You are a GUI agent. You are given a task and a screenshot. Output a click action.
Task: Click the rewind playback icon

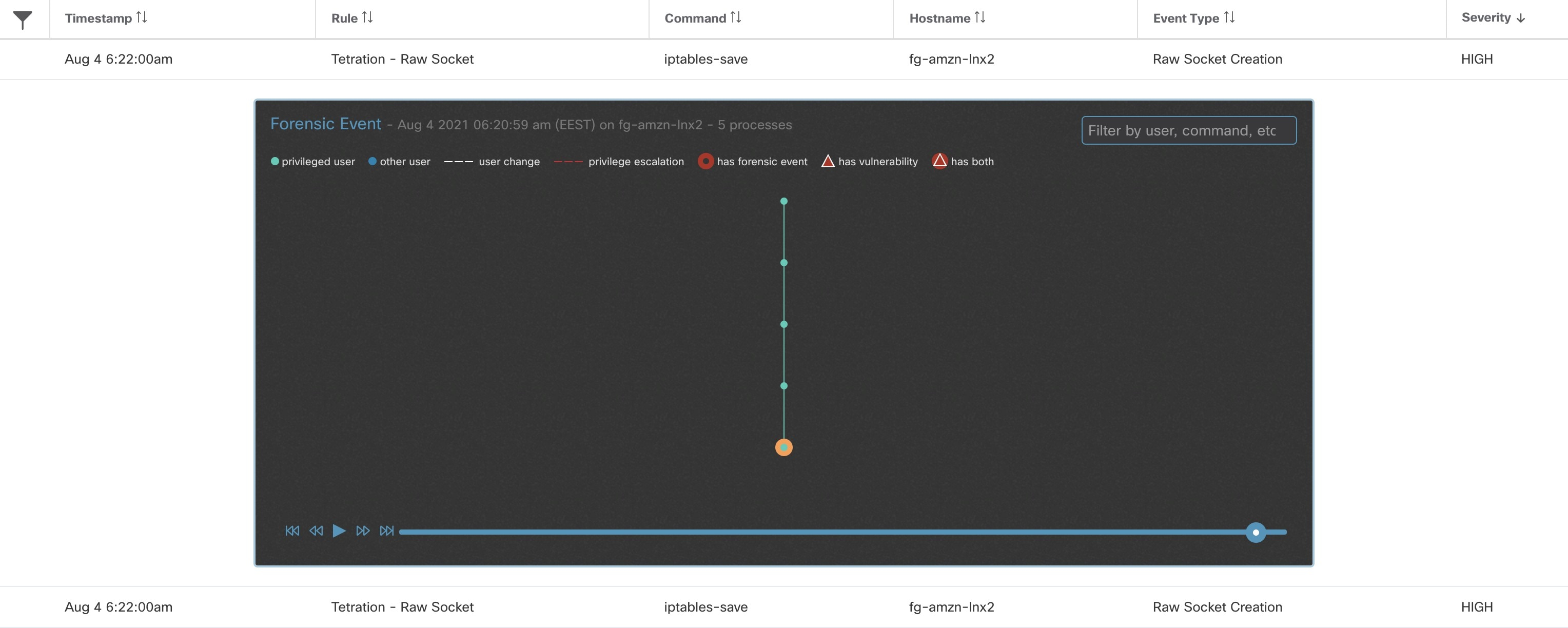point(315,530)
